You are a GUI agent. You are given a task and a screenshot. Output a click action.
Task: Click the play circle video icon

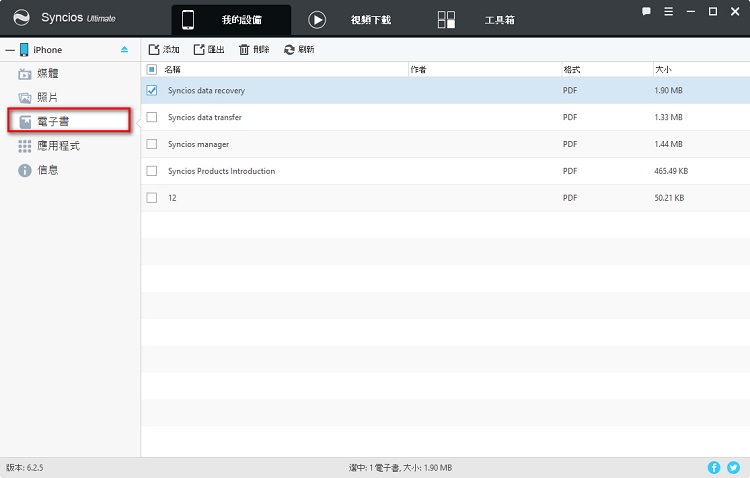(x=317, y=20)
